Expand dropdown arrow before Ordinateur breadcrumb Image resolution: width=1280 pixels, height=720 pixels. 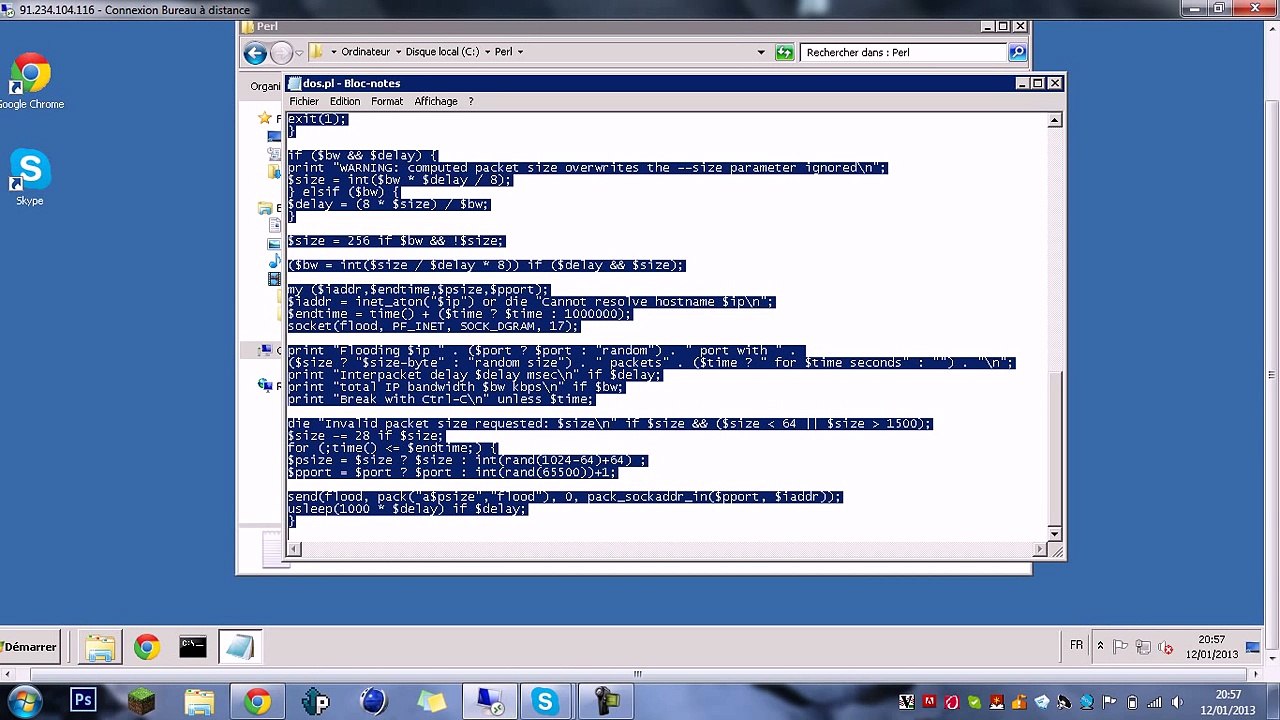(x=332, y=52)
